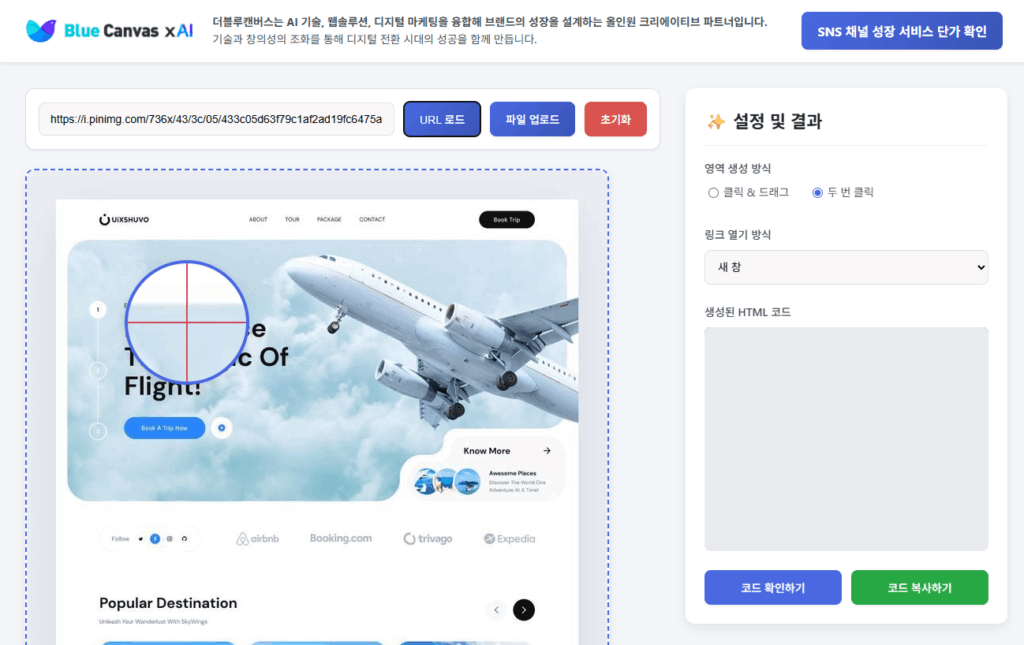Click the trivago logo in the preview
Viewport: 1024px width, 645px height.
[428, 539]
